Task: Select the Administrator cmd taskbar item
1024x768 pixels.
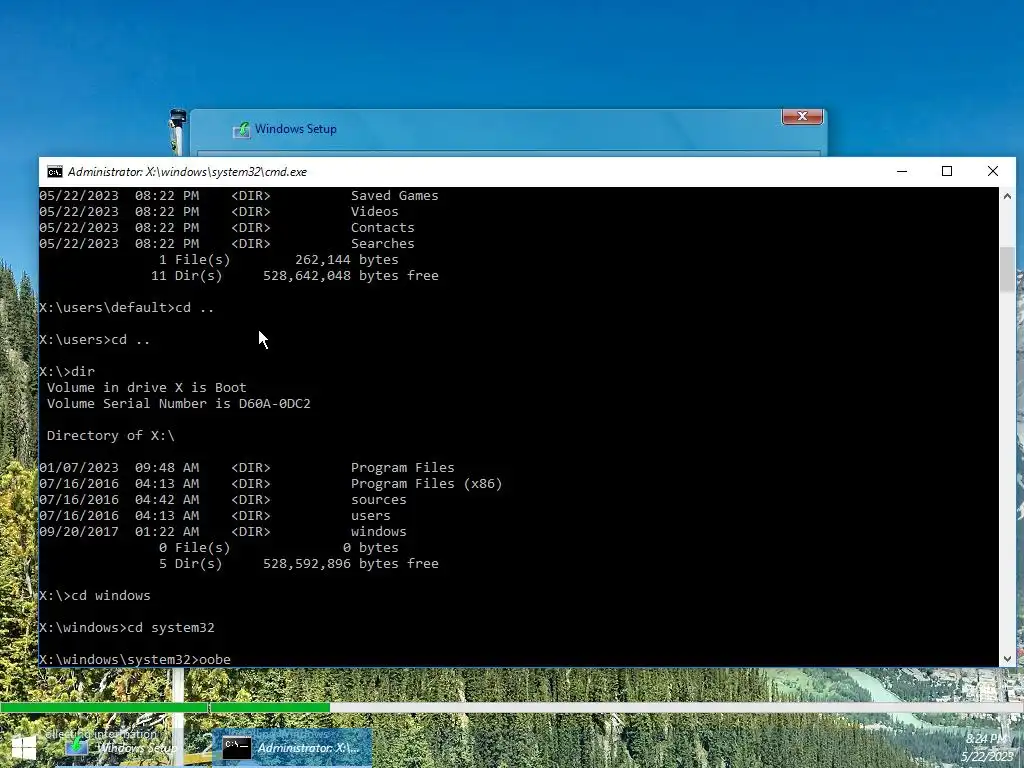Action: coord(293,748)
